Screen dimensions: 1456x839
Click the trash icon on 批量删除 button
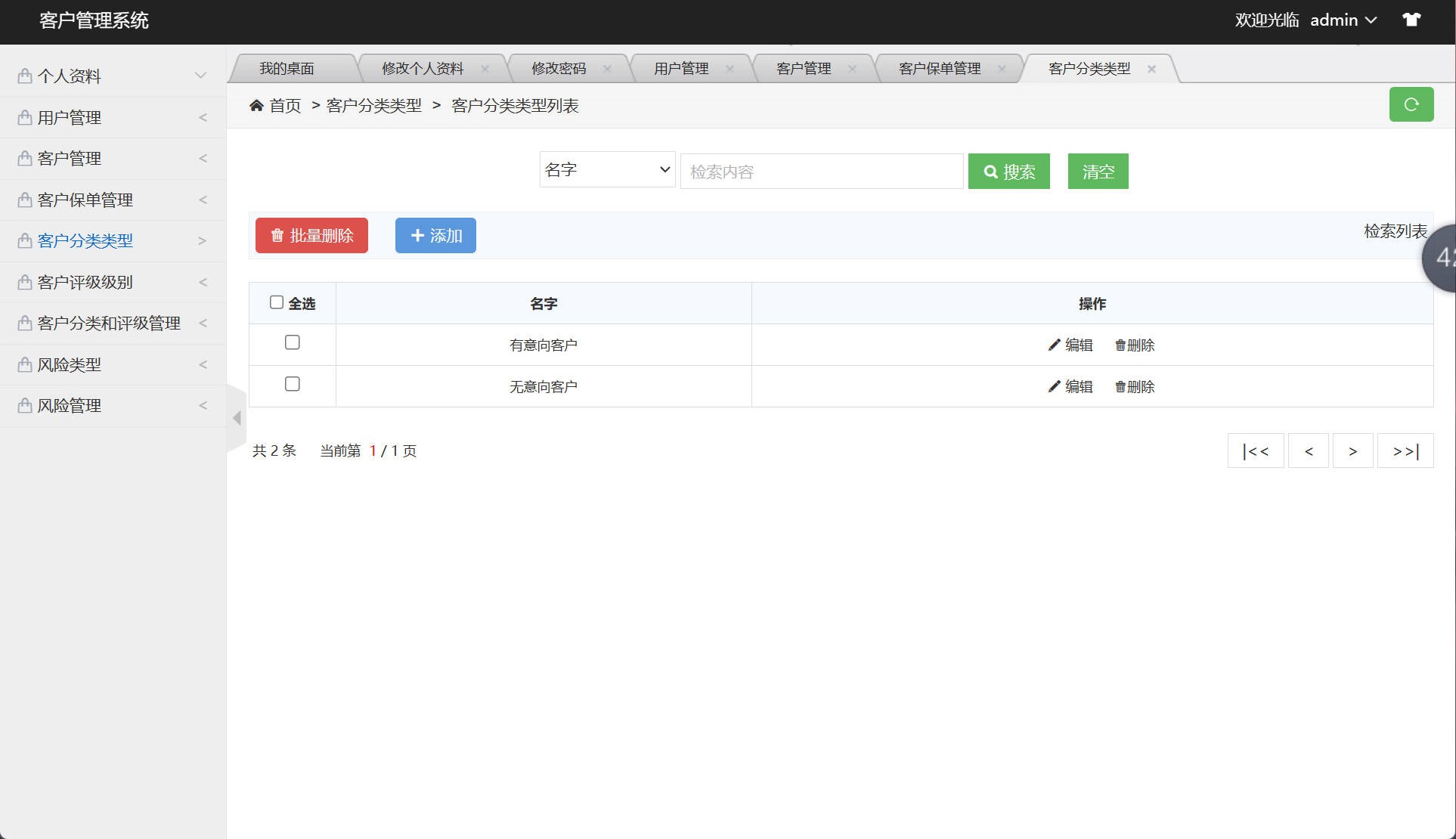click(x=277, y=235)
